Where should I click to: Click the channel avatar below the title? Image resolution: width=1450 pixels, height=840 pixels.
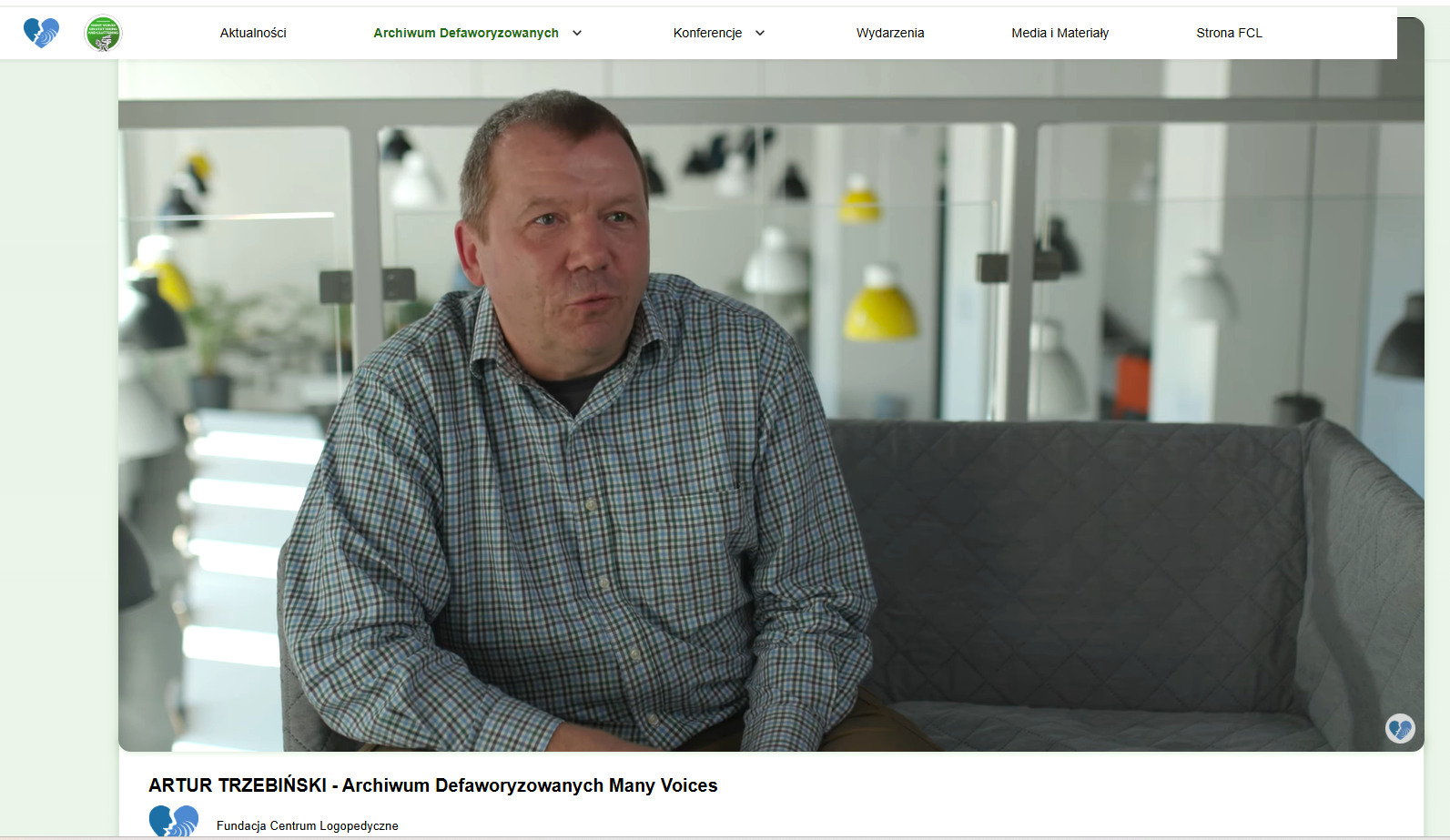174,821
